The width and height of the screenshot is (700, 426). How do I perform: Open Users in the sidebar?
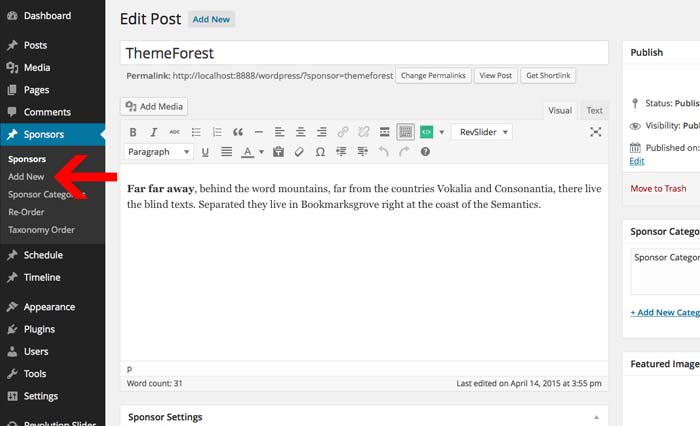(53, 351)
